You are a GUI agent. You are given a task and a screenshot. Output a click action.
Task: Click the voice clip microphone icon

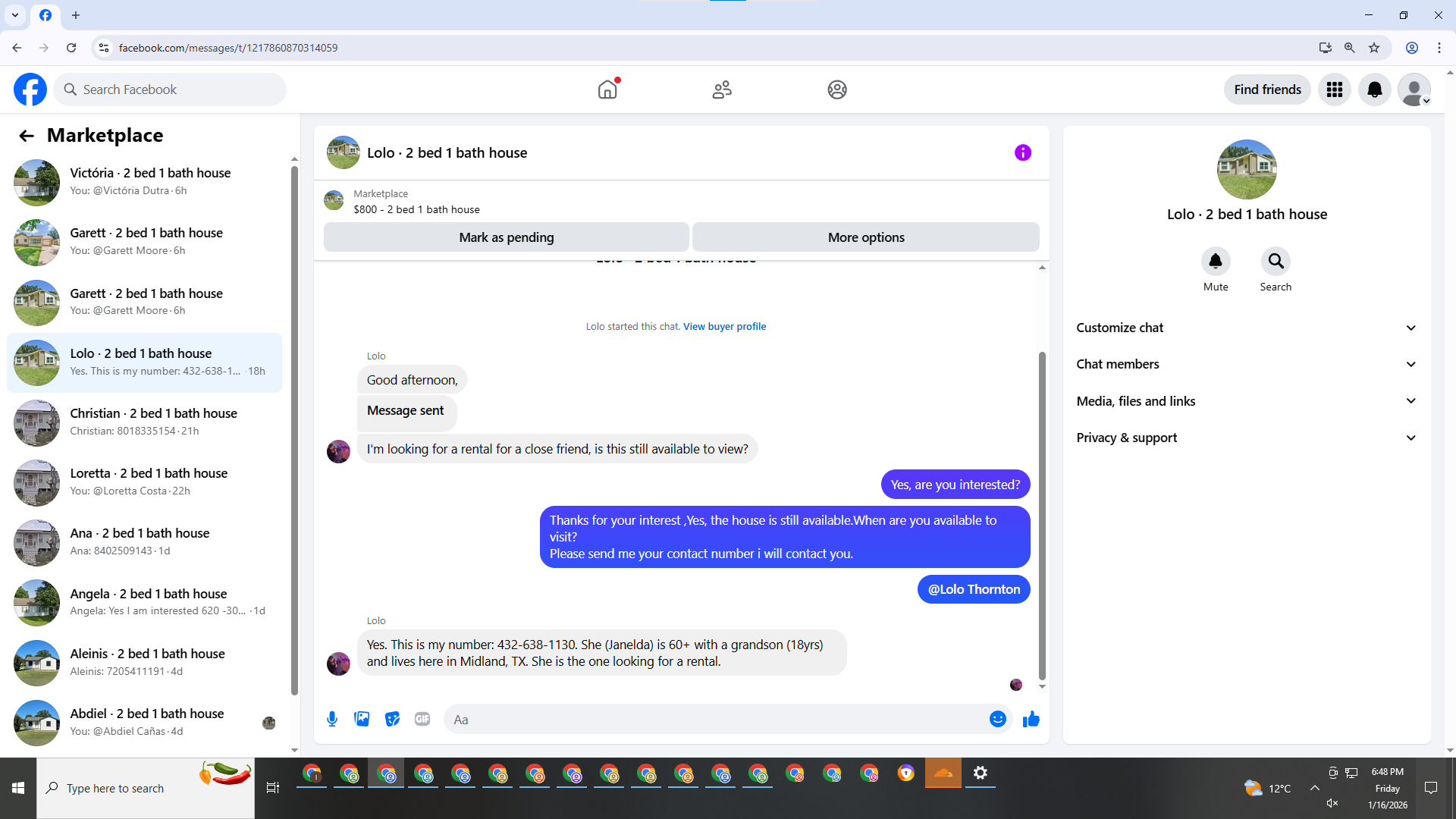point(332,719)
